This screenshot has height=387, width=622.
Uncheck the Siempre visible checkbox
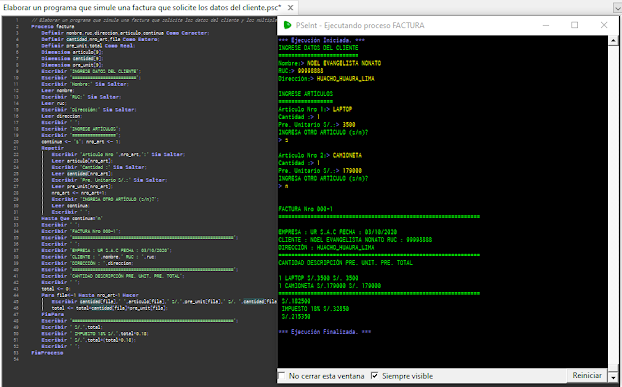374,376
